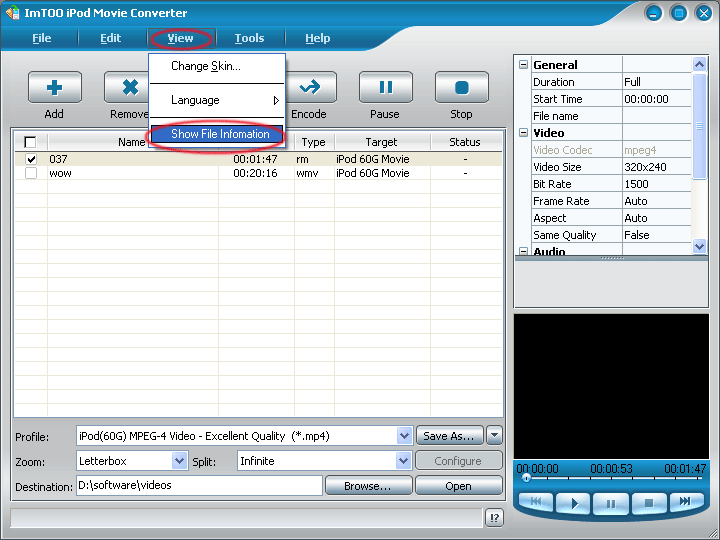Open the Profile dropdown list
Image resolution: width=720 pixels, height=540 pixels.
click(404, 435)
